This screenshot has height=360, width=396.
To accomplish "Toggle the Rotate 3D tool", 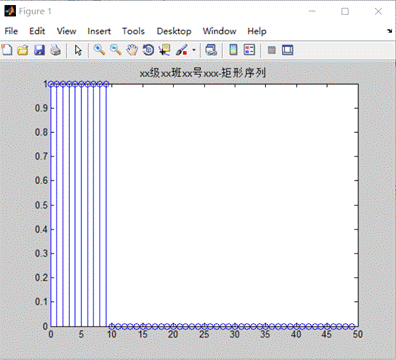I will click(x=148, y=50).
